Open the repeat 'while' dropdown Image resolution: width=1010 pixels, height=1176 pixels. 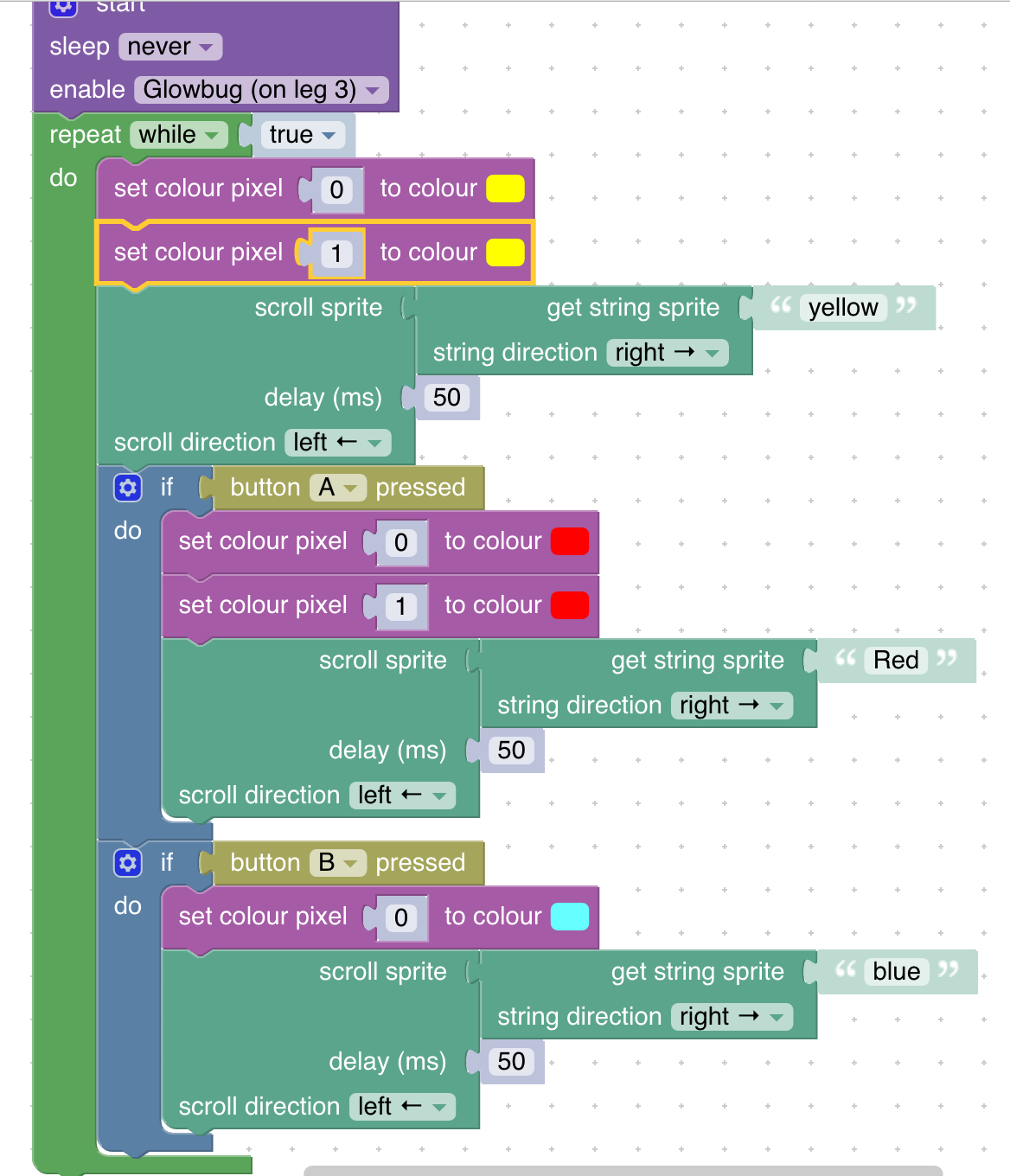178,134
